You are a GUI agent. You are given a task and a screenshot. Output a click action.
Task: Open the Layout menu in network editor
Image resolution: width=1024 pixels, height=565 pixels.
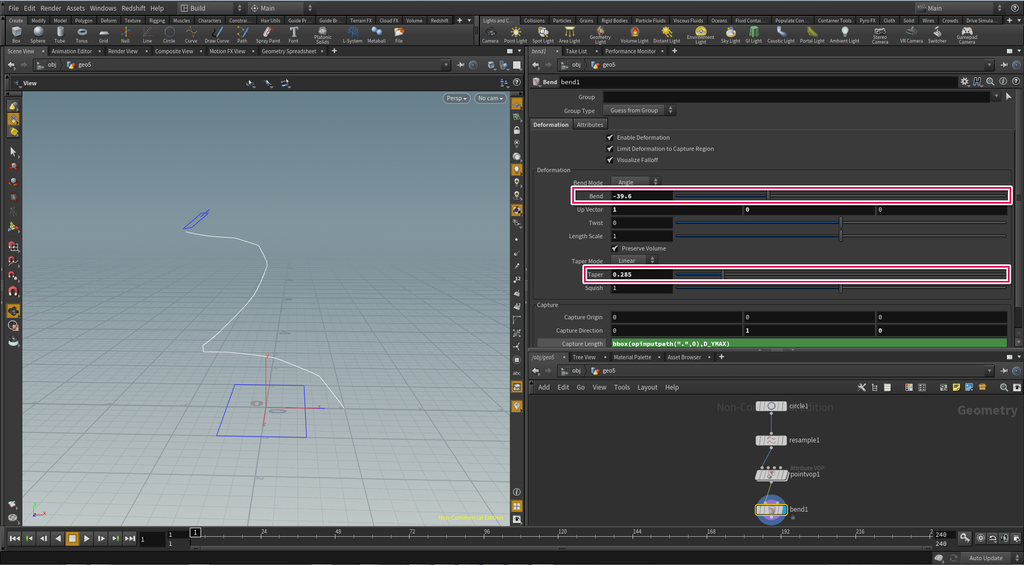pyautogui.click(x=647, y=387)
